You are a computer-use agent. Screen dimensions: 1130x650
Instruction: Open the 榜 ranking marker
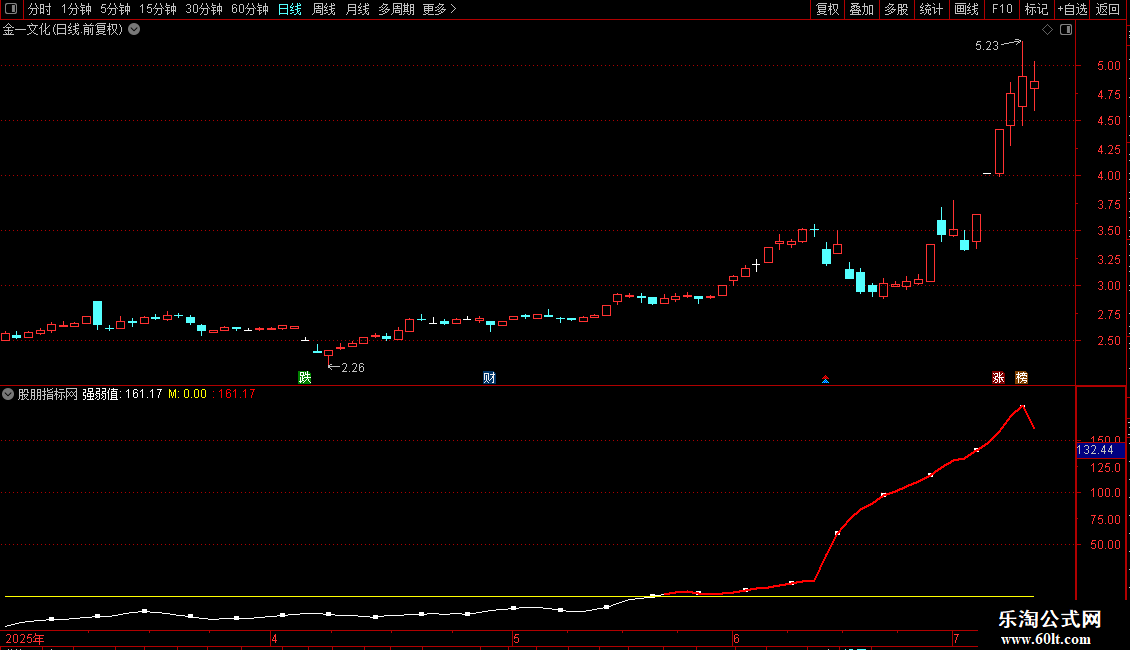1021,378
